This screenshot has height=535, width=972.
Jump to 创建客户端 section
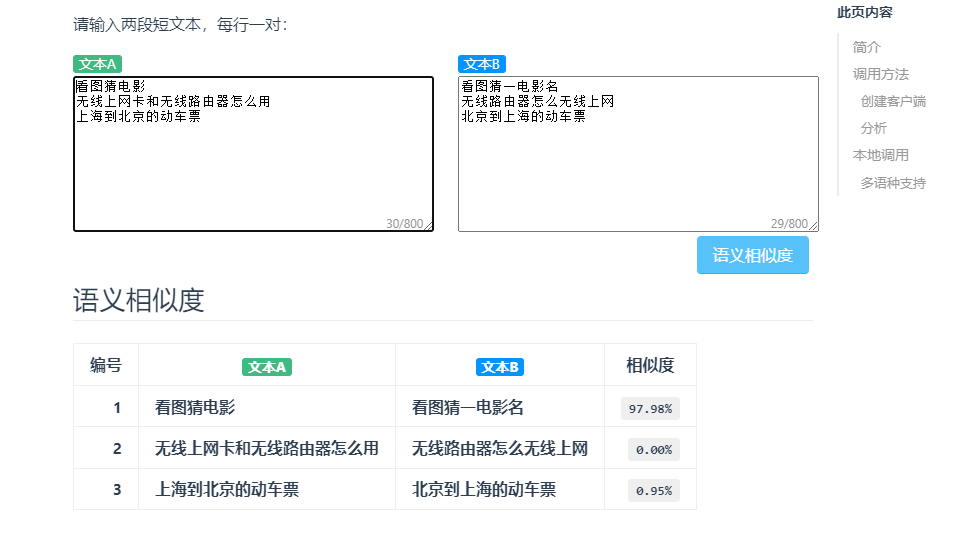[x=893, y=101]
